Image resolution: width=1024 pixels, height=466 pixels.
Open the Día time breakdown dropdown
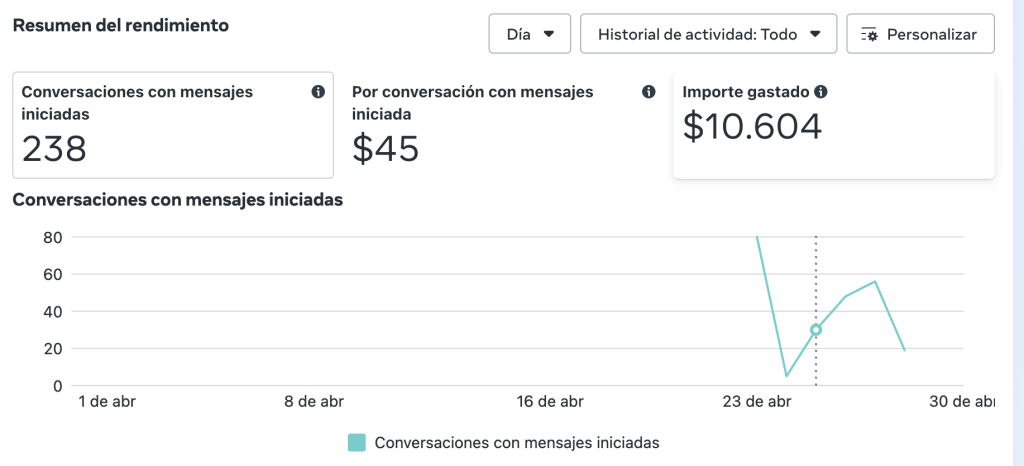pyautogui.click(x=530, y=34)
